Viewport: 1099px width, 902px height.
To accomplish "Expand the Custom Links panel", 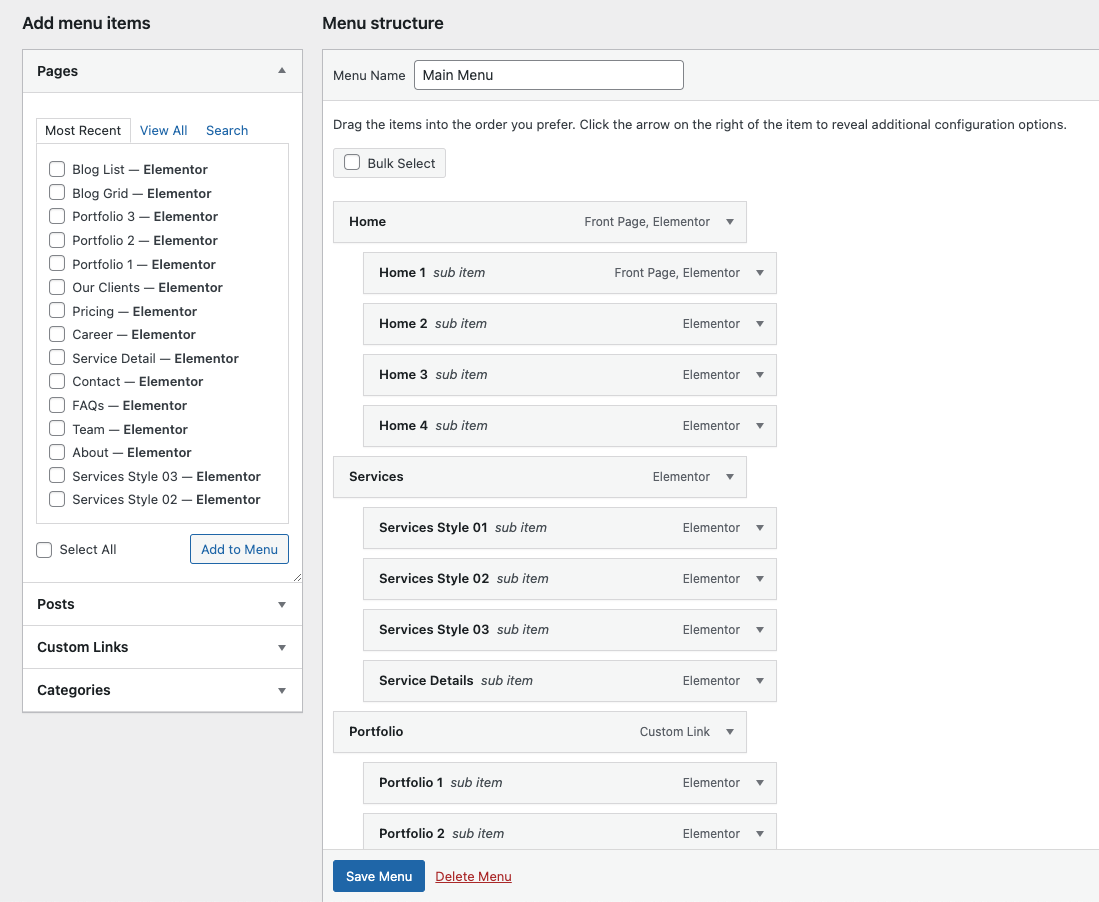I will (x=282, y=648).
